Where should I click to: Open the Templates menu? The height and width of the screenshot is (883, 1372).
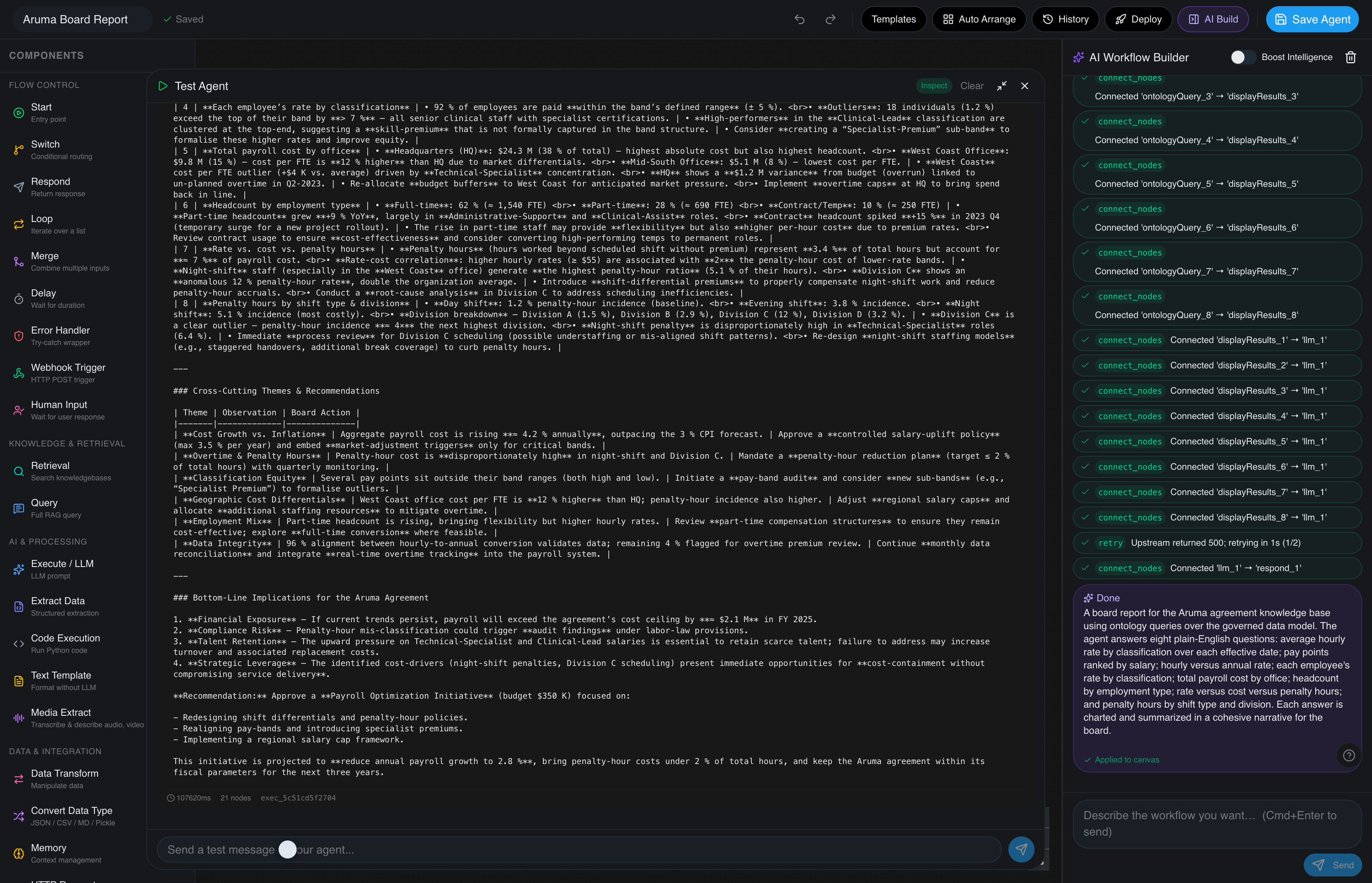(894, 20)
